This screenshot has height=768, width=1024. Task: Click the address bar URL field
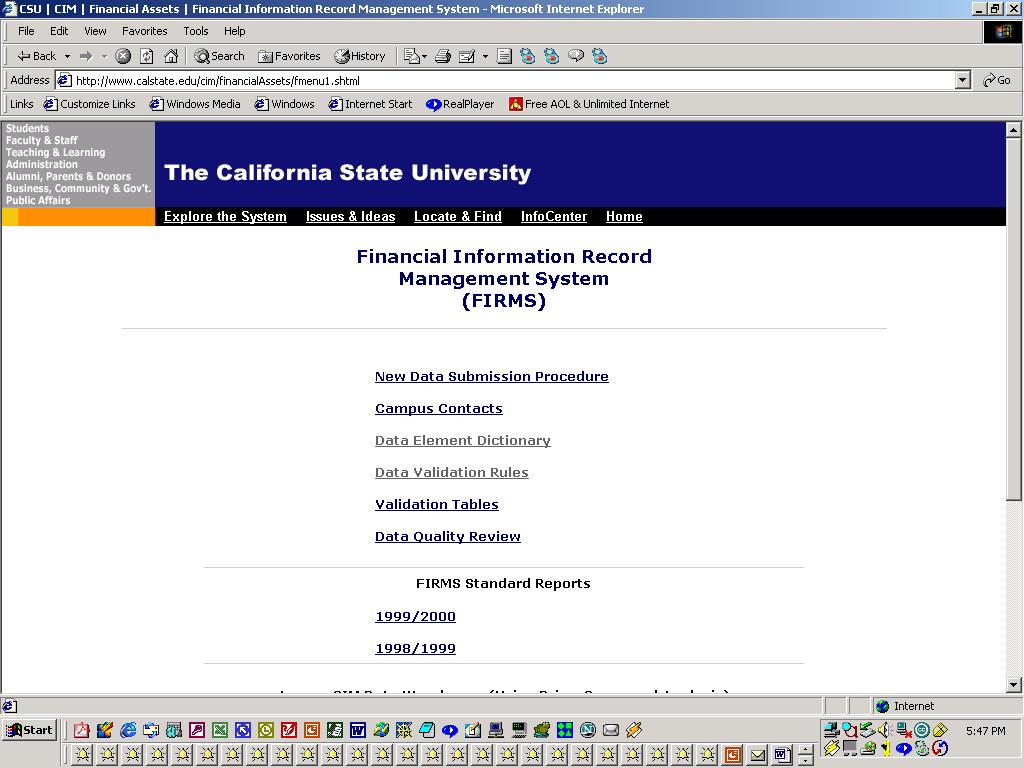coord(506,80)
